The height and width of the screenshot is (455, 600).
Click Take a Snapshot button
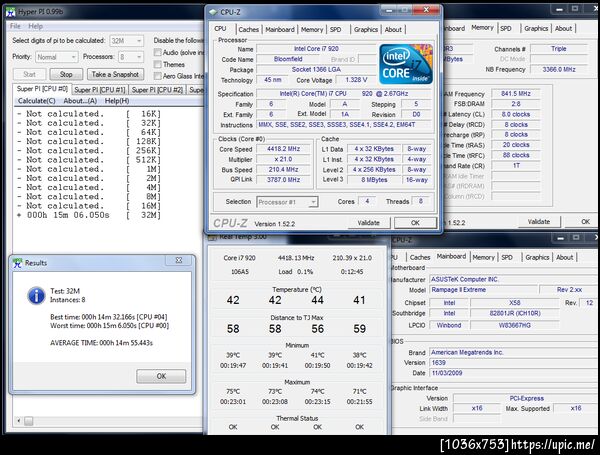click(x=115, y=74)
